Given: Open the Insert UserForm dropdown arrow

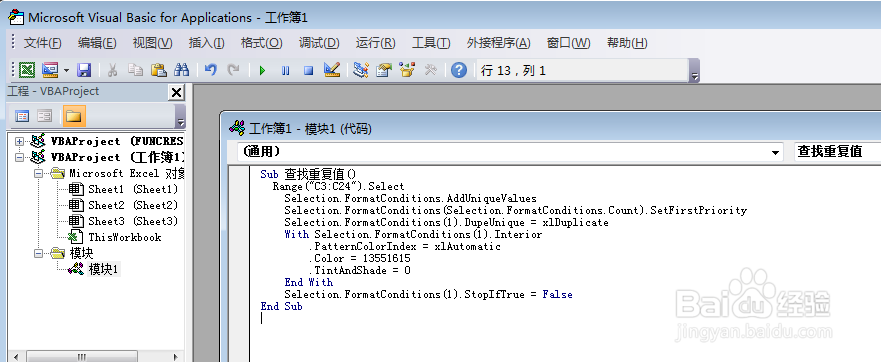Looking at the screenshot, I should [x=66, y=70].
